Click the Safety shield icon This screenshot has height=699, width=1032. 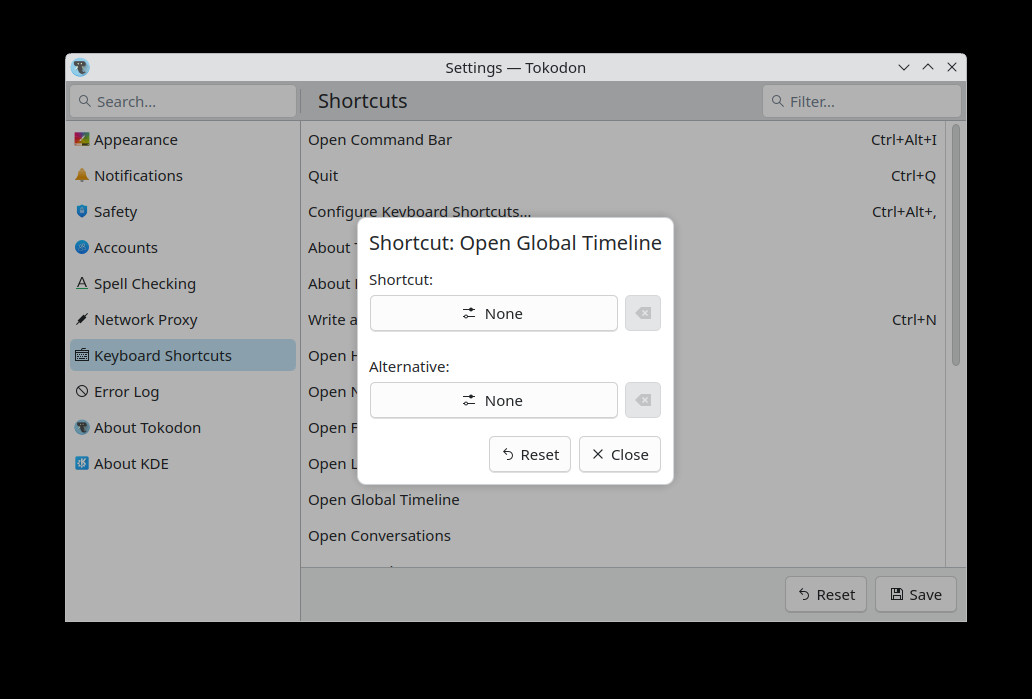tap(82, 211)
